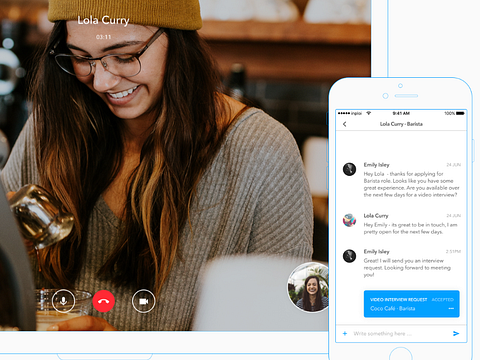Click the Lola Curry caller name

103,21
